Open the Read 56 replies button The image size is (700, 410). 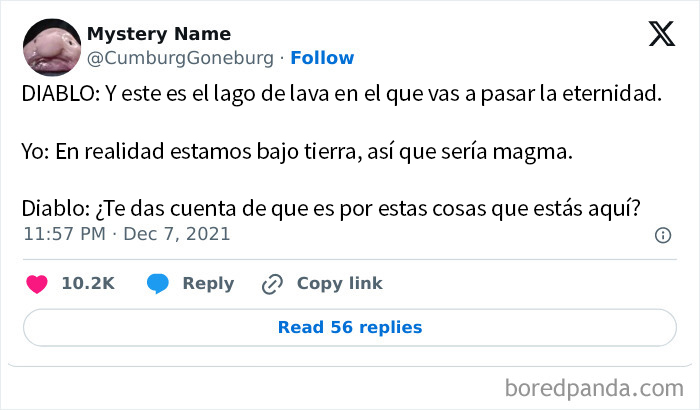coord(350,327)
